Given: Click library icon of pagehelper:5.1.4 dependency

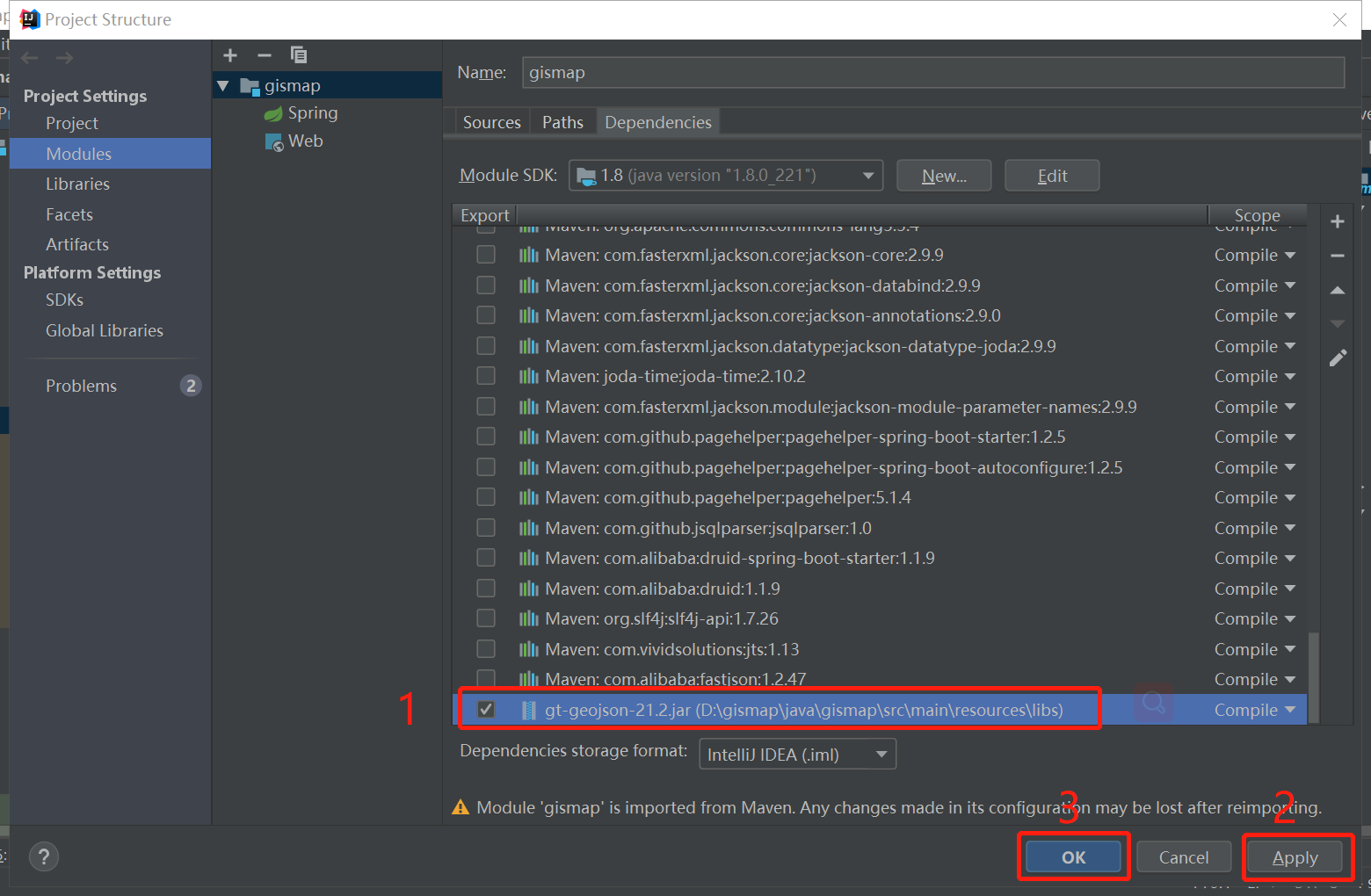Looking at the screenshot, I should 528,497.
